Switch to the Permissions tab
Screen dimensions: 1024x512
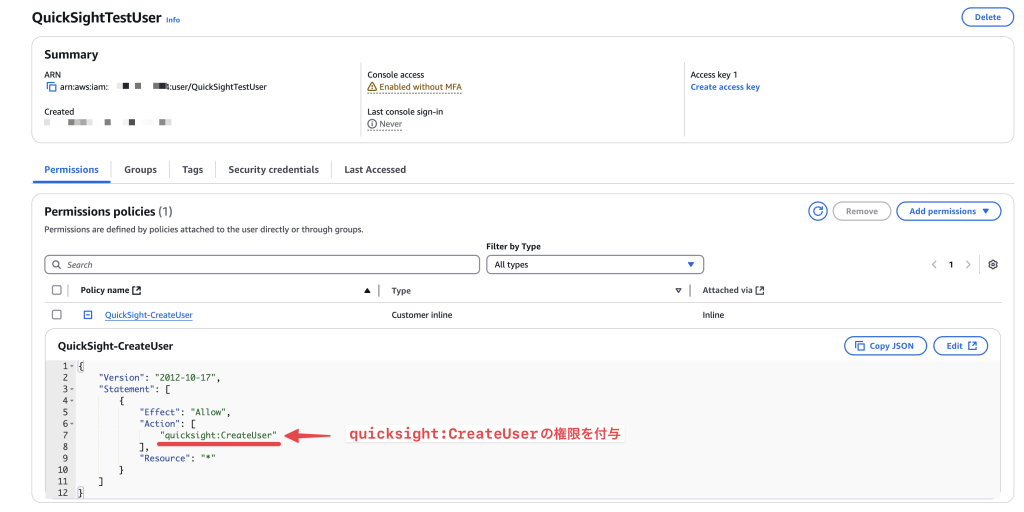[72, 170]
